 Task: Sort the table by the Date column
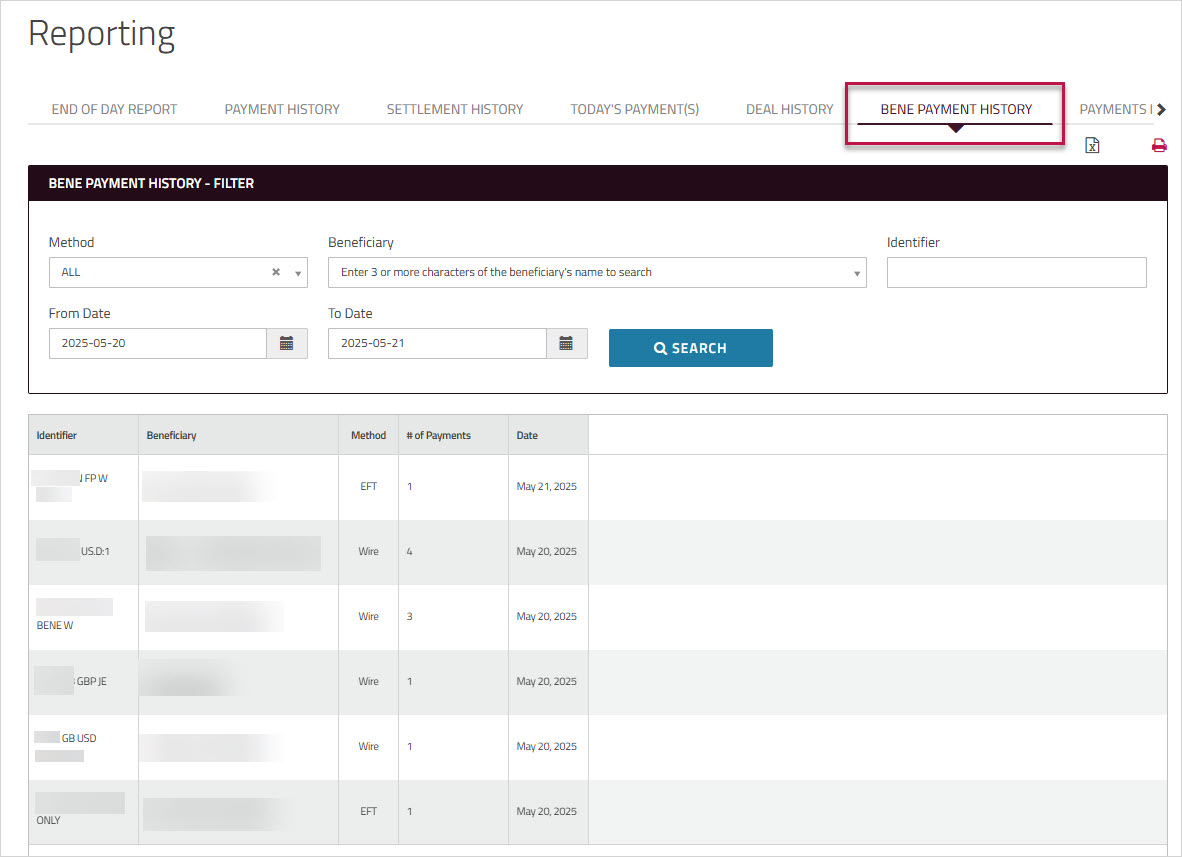(527, 434)
